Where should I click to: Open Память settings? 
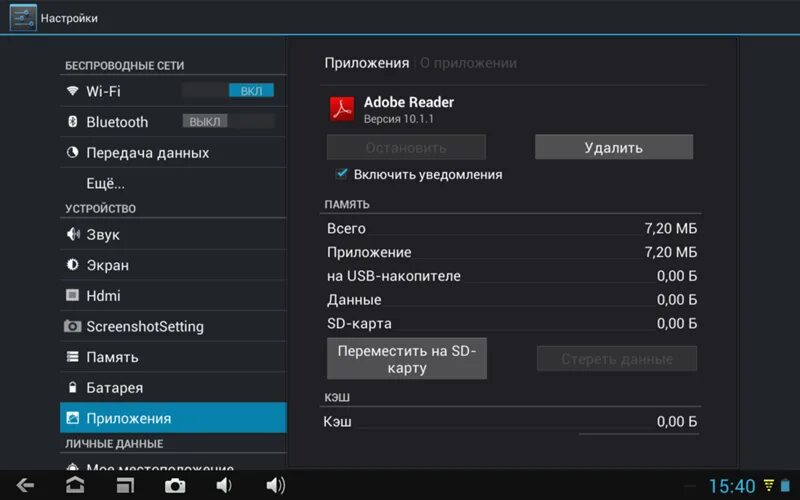pos(173,357)
